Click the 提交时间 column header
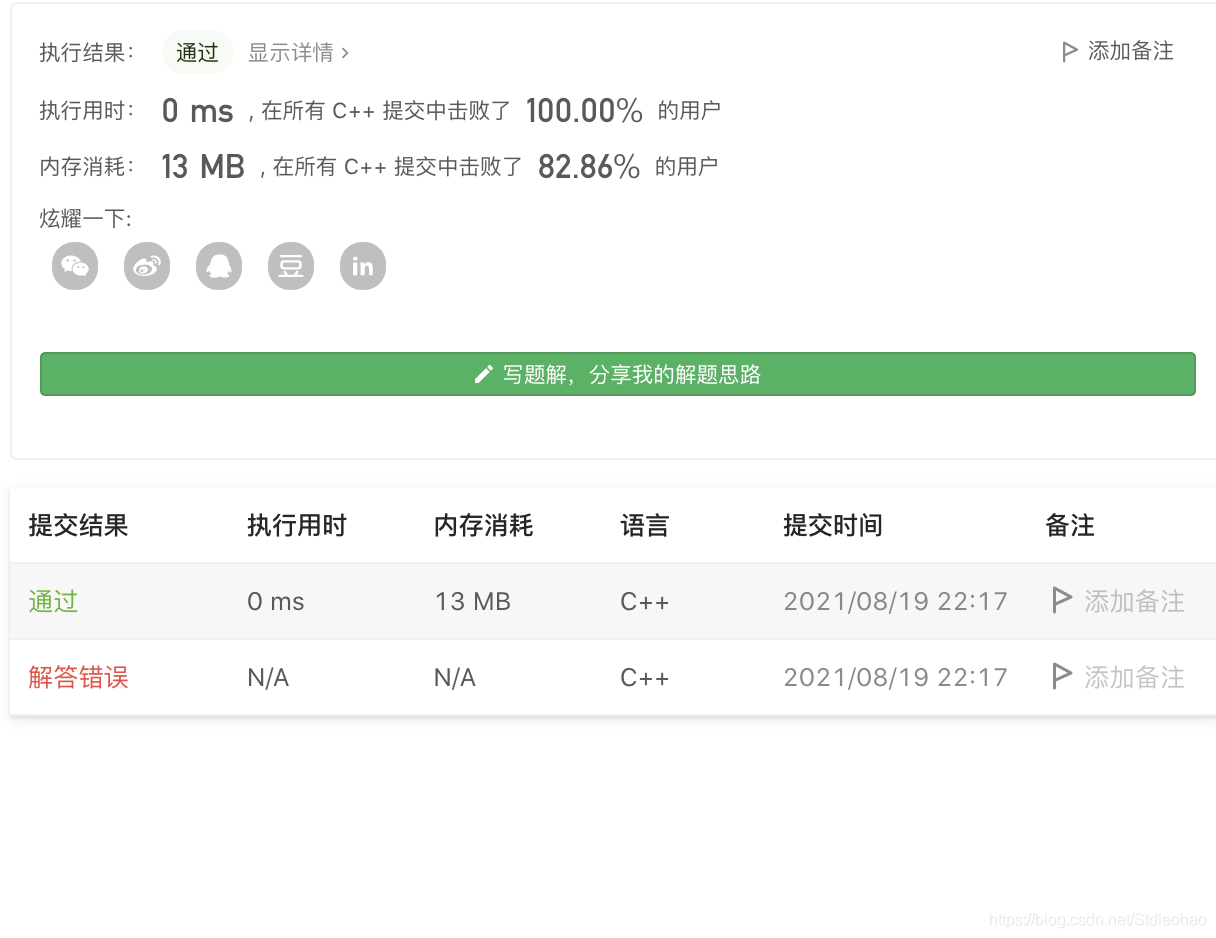Viewport: 1216px width, 938px height. point(833,525)
